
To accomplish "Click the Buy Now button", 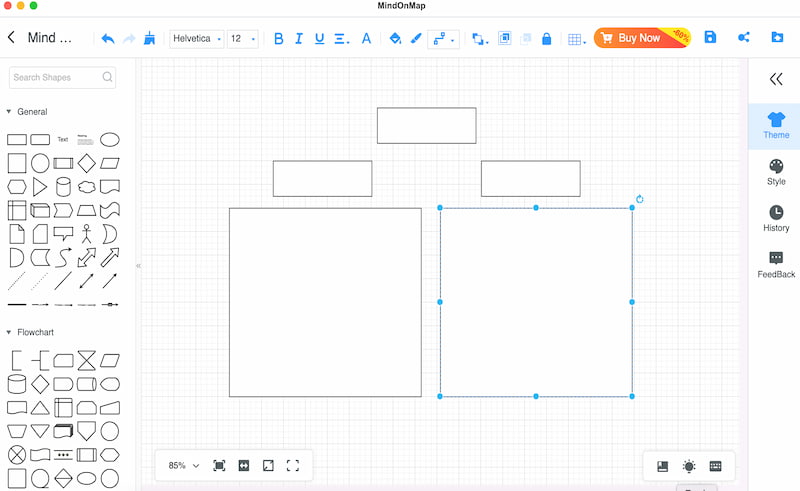I will [642, 38].
